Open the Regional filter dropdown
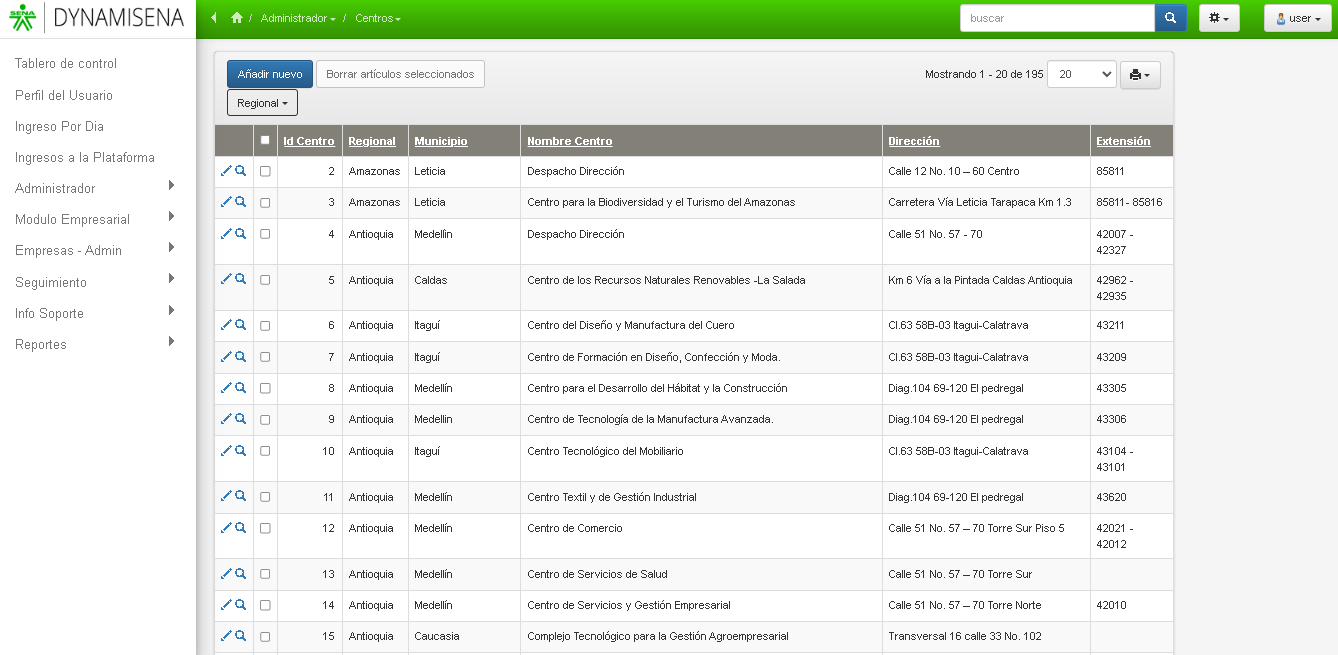This screenshot has height=655, width=1338. tap(262, 103)
